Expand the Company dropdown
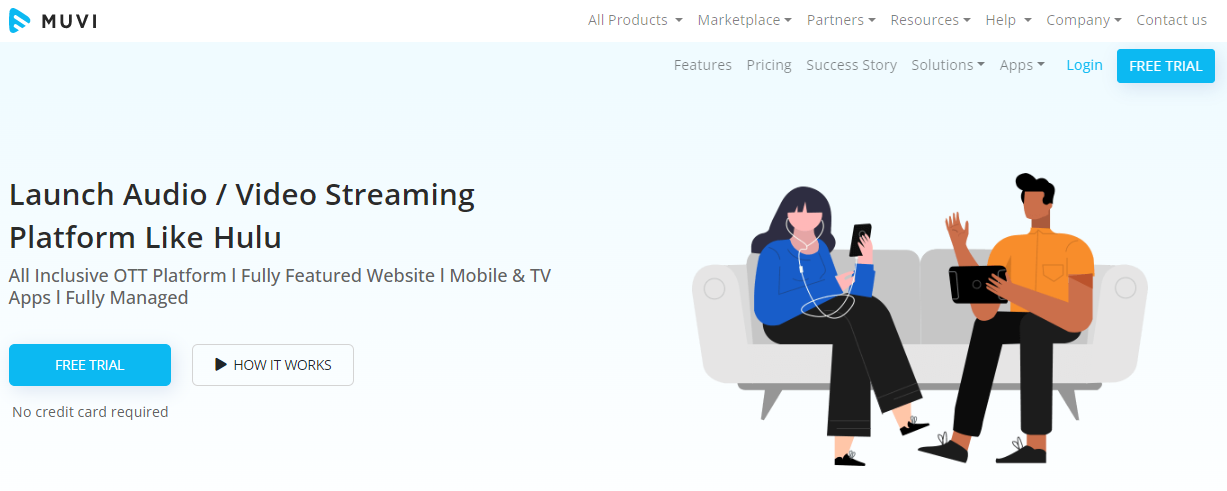This screenshot has width=1227, height=491. [x=1084, y=20]
